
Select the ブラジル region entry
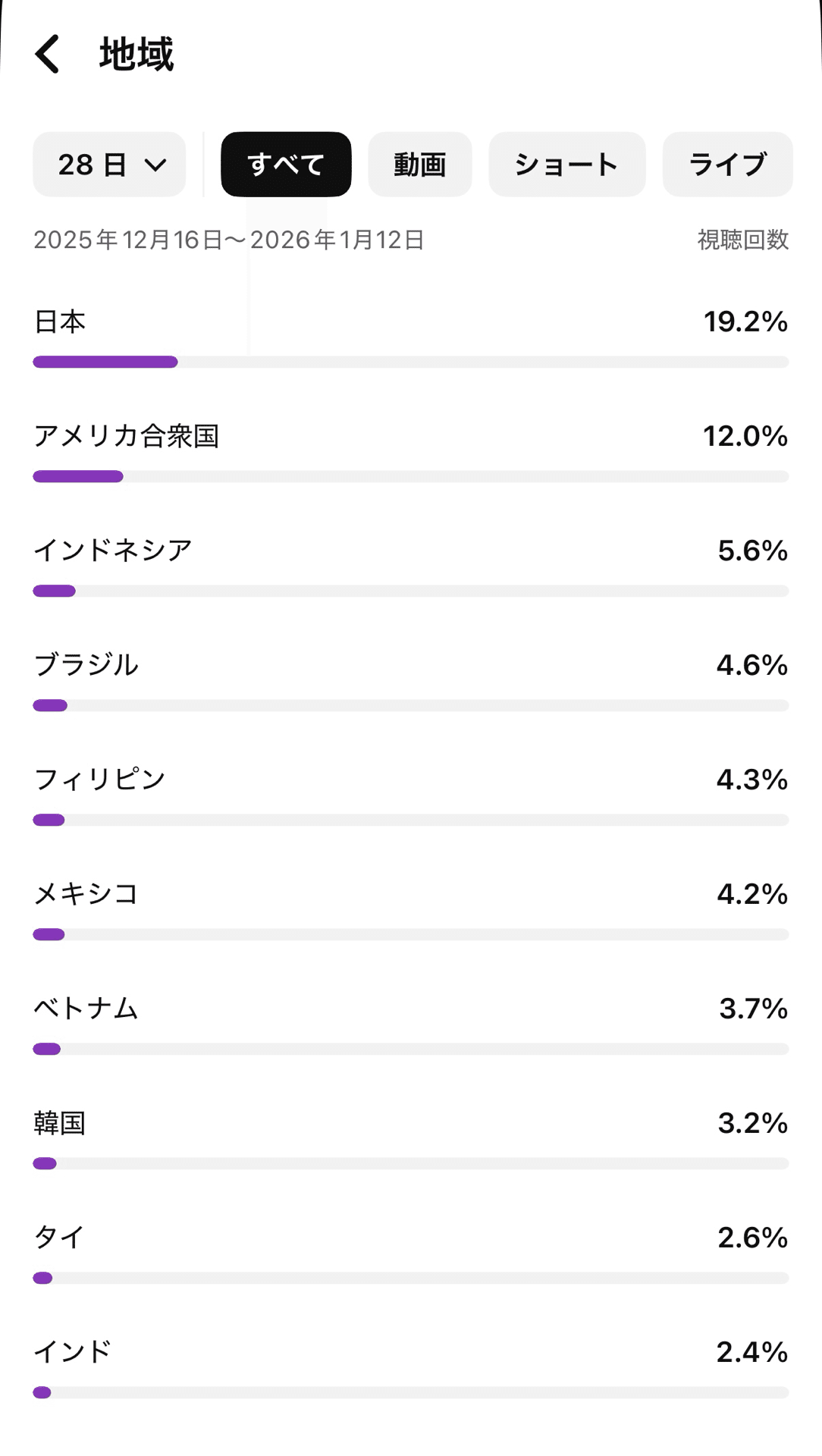point(411,681)
